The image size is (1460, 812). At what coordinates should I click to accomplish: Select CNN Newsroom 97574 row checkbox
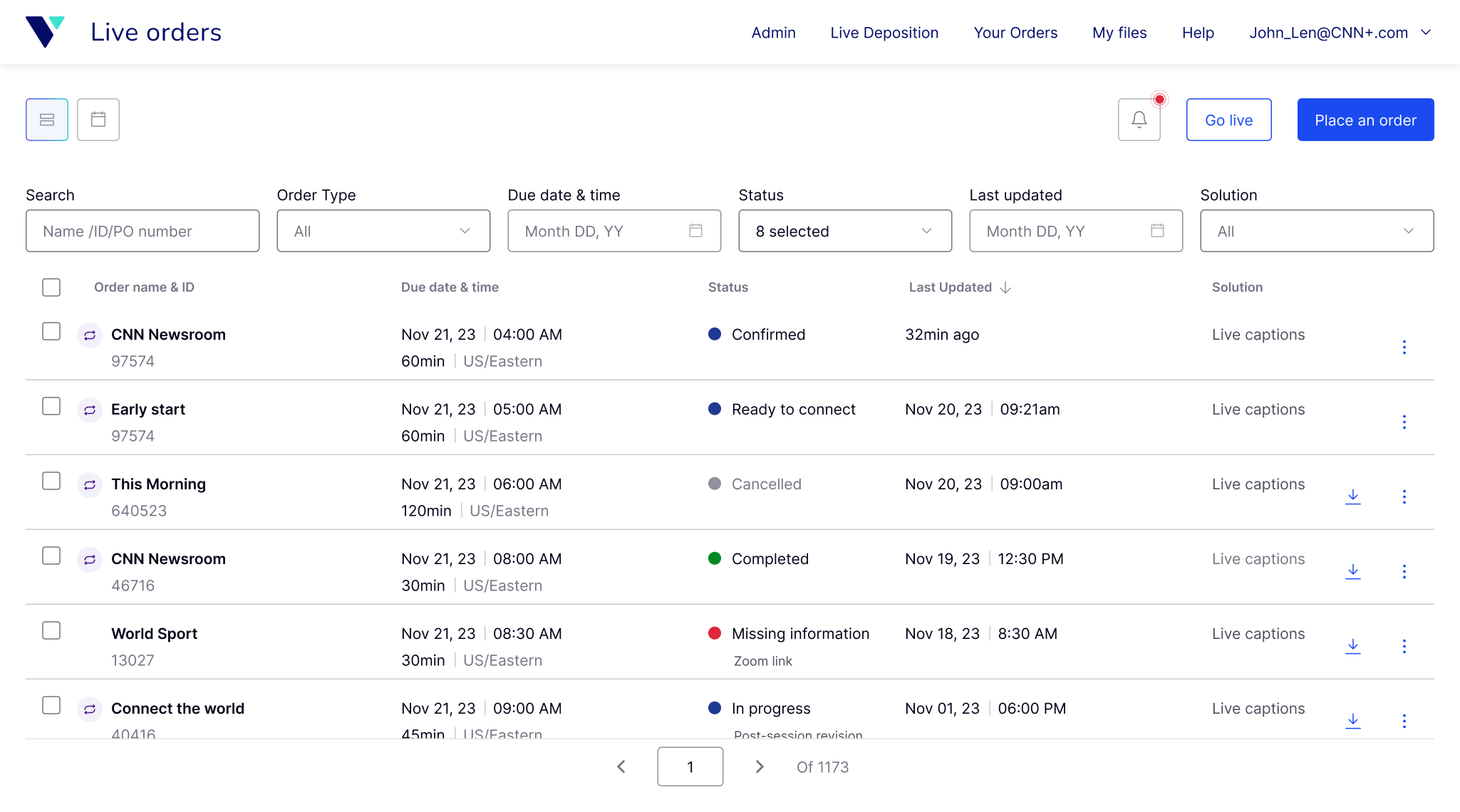click(51, 331)
